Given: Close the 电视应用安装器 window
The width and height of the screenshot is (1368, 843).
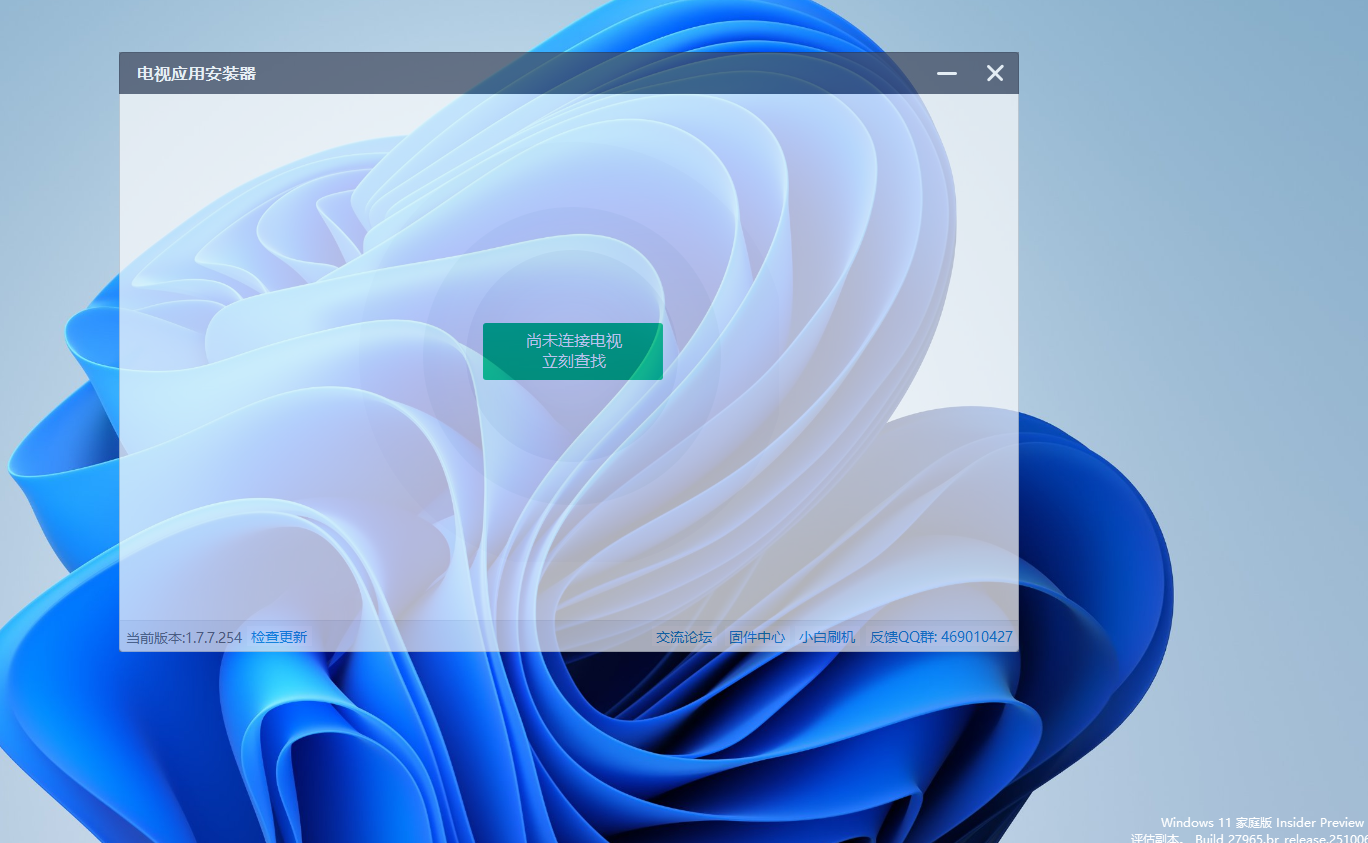Looking at the screenshot, I should 994,73.
